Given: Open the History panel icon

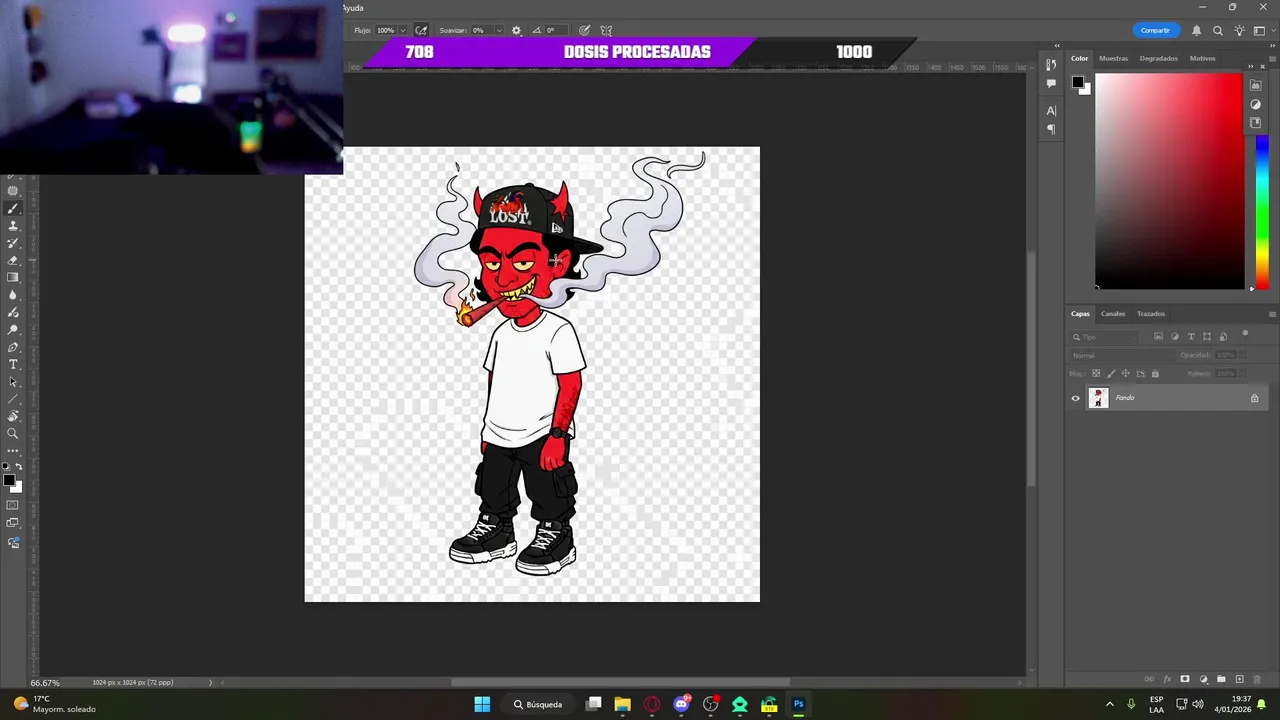Looking at the screenshot, I should tap(1051, 65).
